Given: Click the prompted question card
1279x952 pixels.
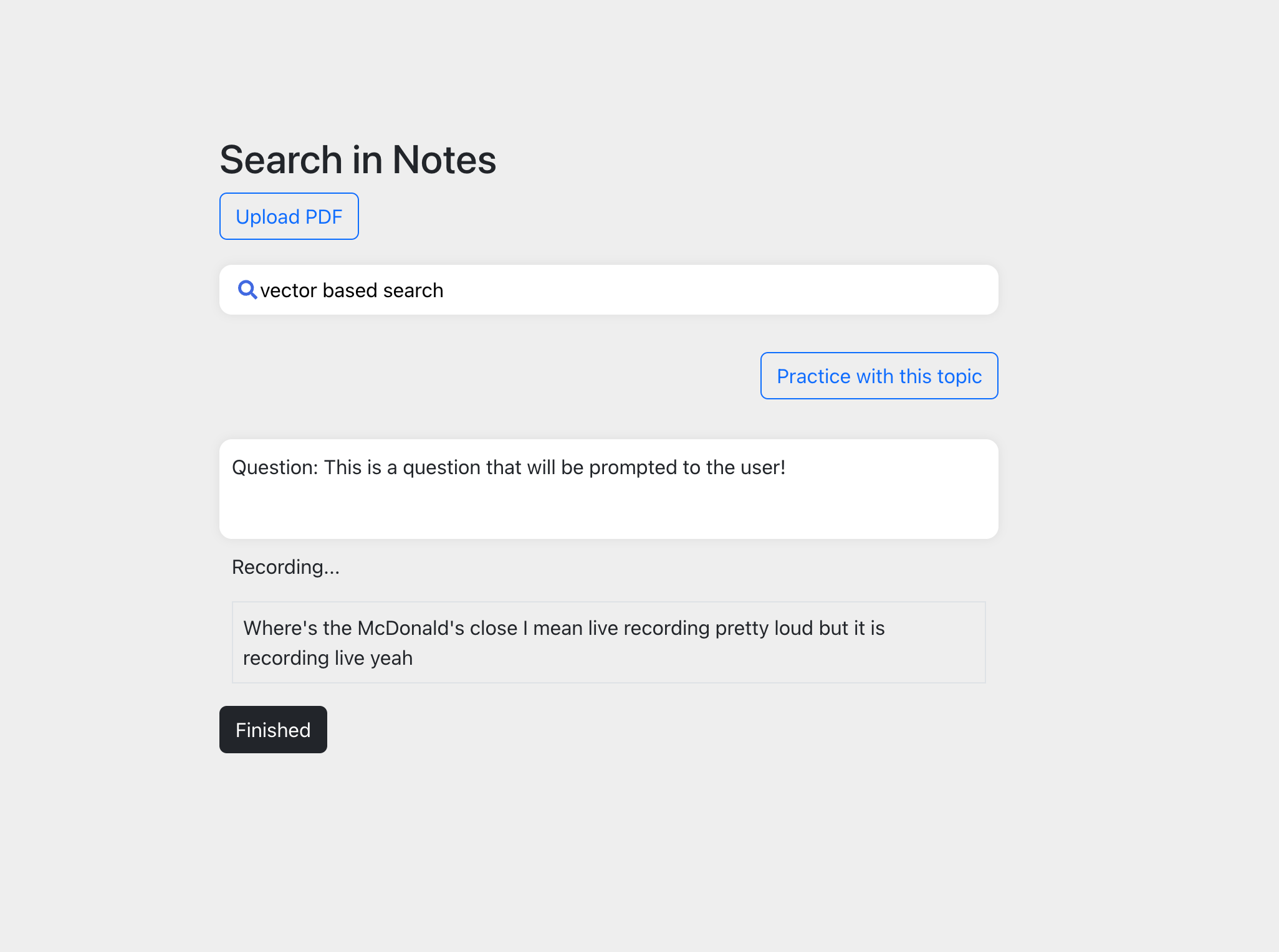Looking at the screenshot, I should (608, 489).
